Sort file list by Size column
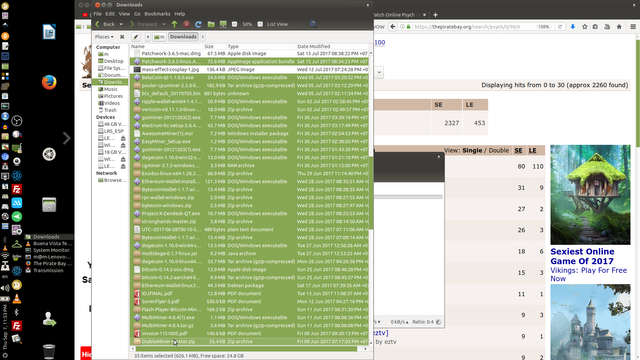This screenshot has height=360, width=640. [x=215, y=47]
